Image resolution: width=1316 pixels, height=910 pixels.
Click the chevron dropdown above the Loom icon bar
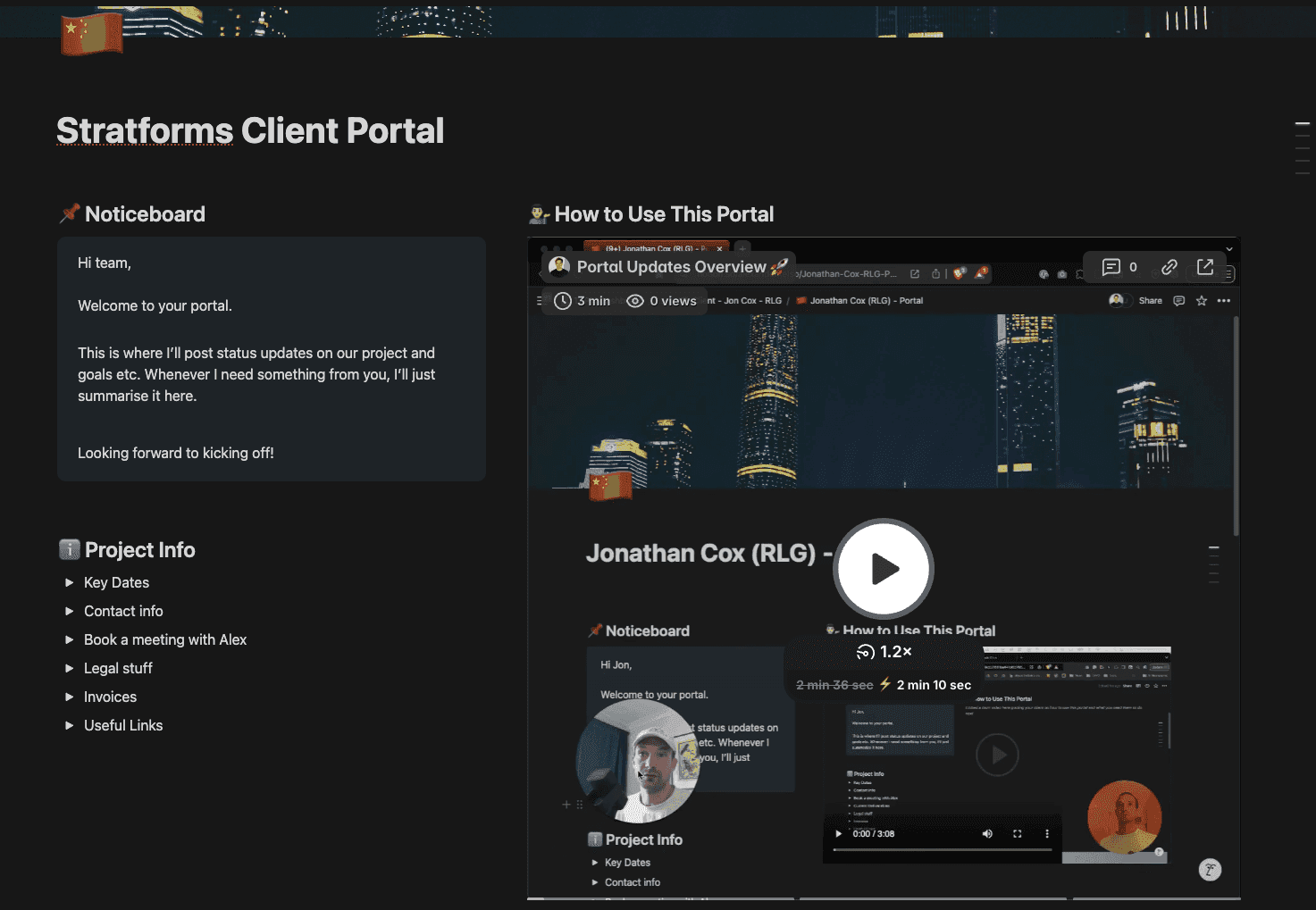point(1228,249)
